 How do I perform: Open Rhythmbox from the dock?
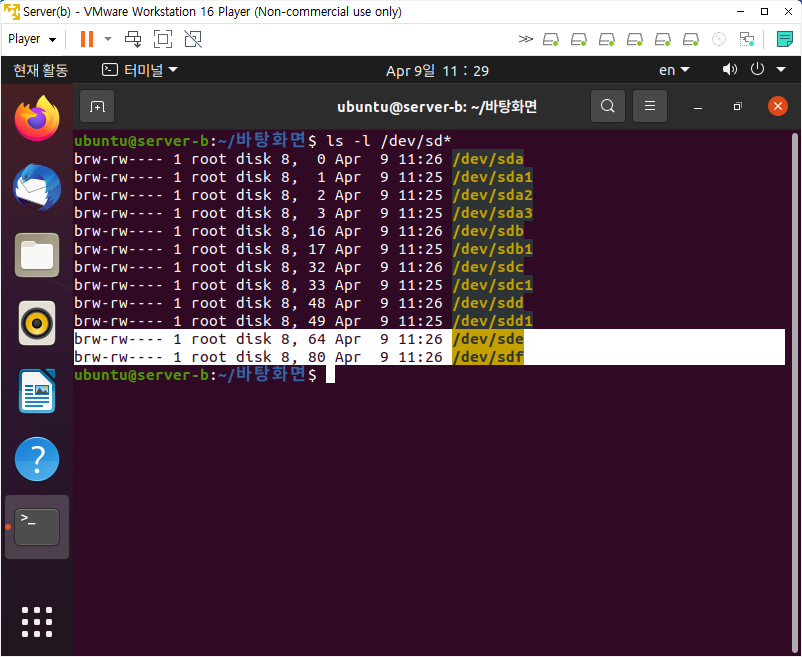tap(37, 323)
